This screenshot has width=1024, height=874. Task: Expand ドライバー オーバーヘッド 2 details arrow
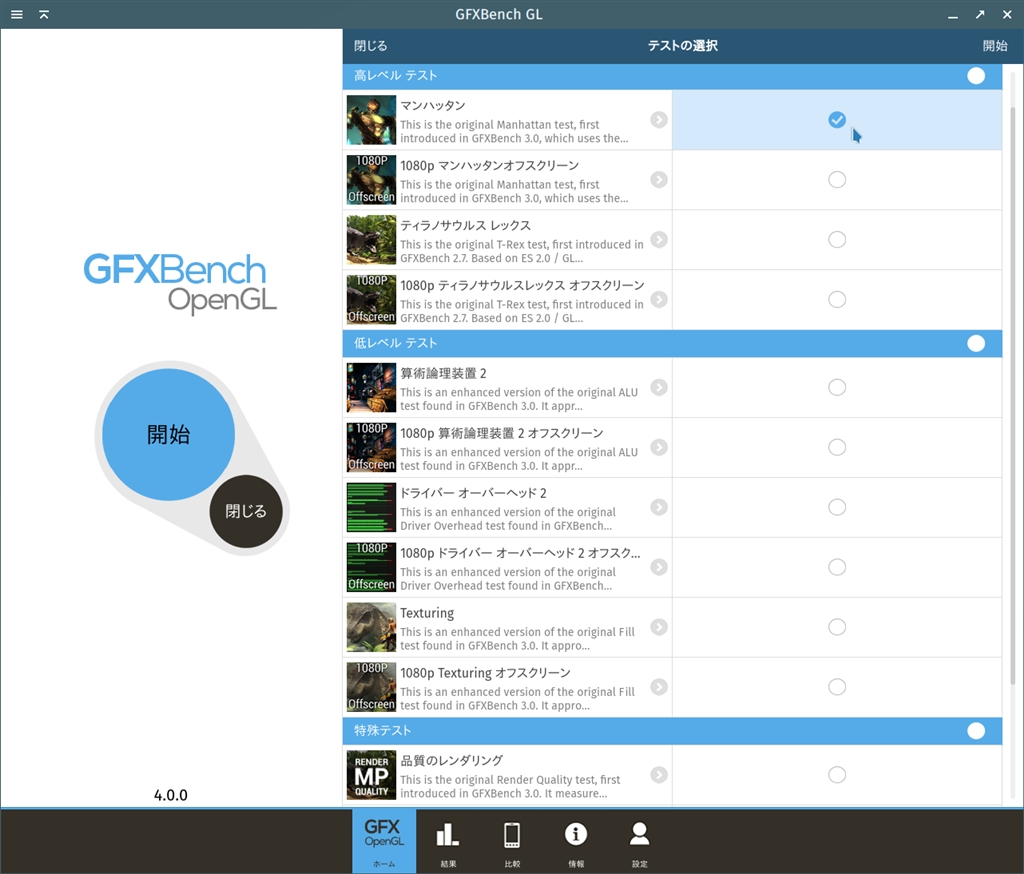pos(659,507)
